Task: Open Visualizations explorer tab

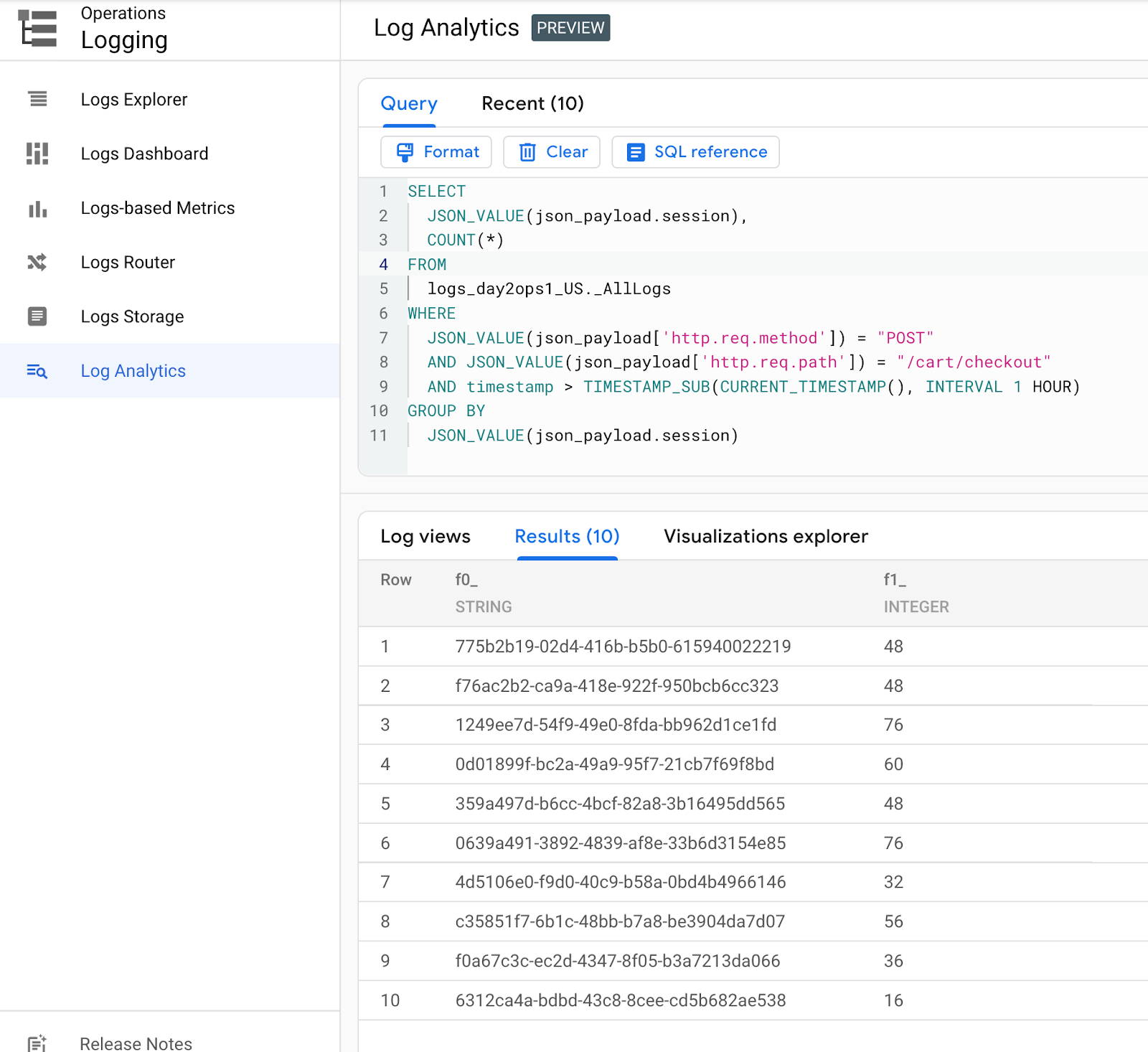Action: [766, 537]
